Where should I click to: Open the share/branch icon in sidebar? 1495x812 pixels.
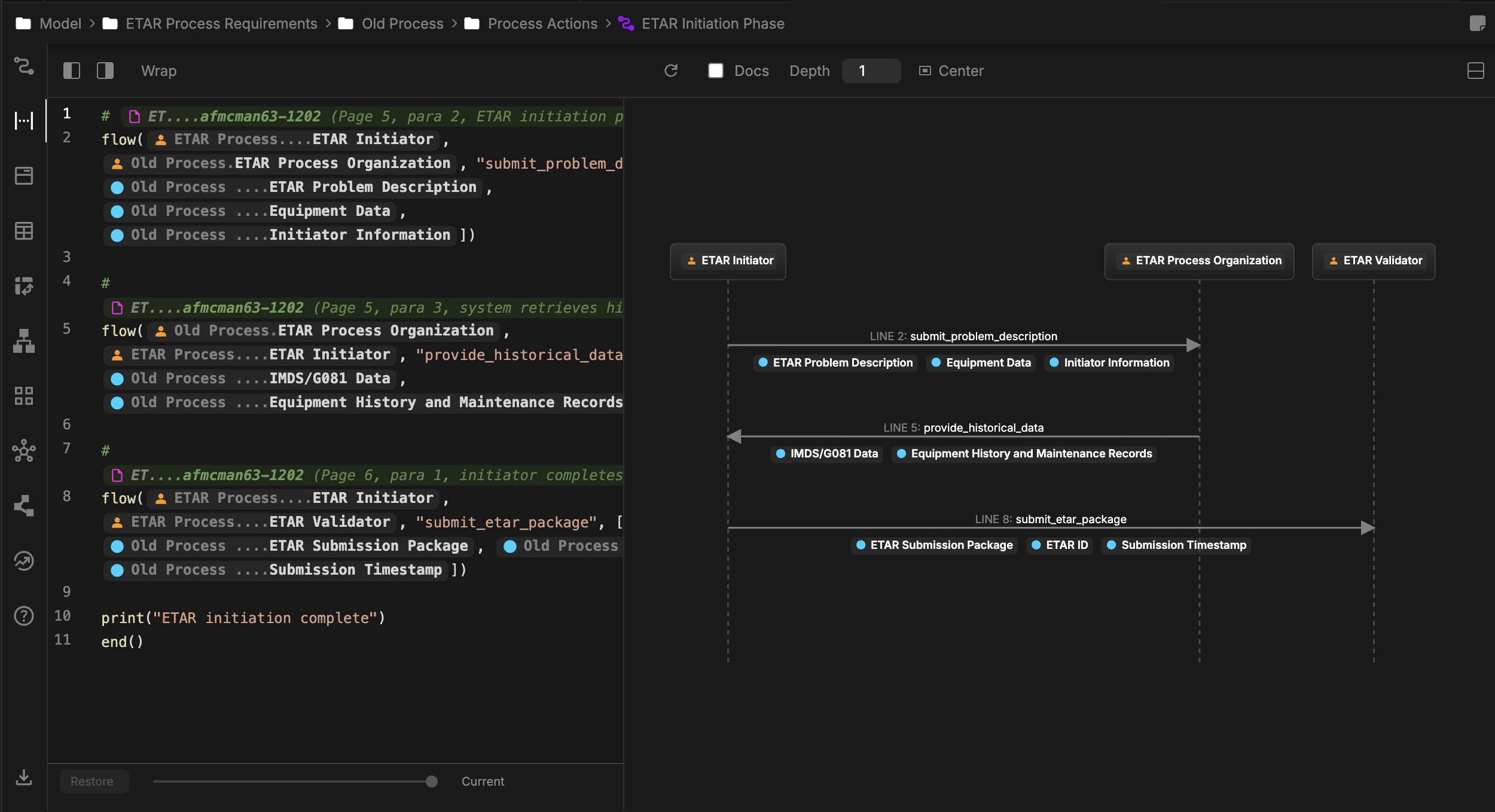click(24, 505)
